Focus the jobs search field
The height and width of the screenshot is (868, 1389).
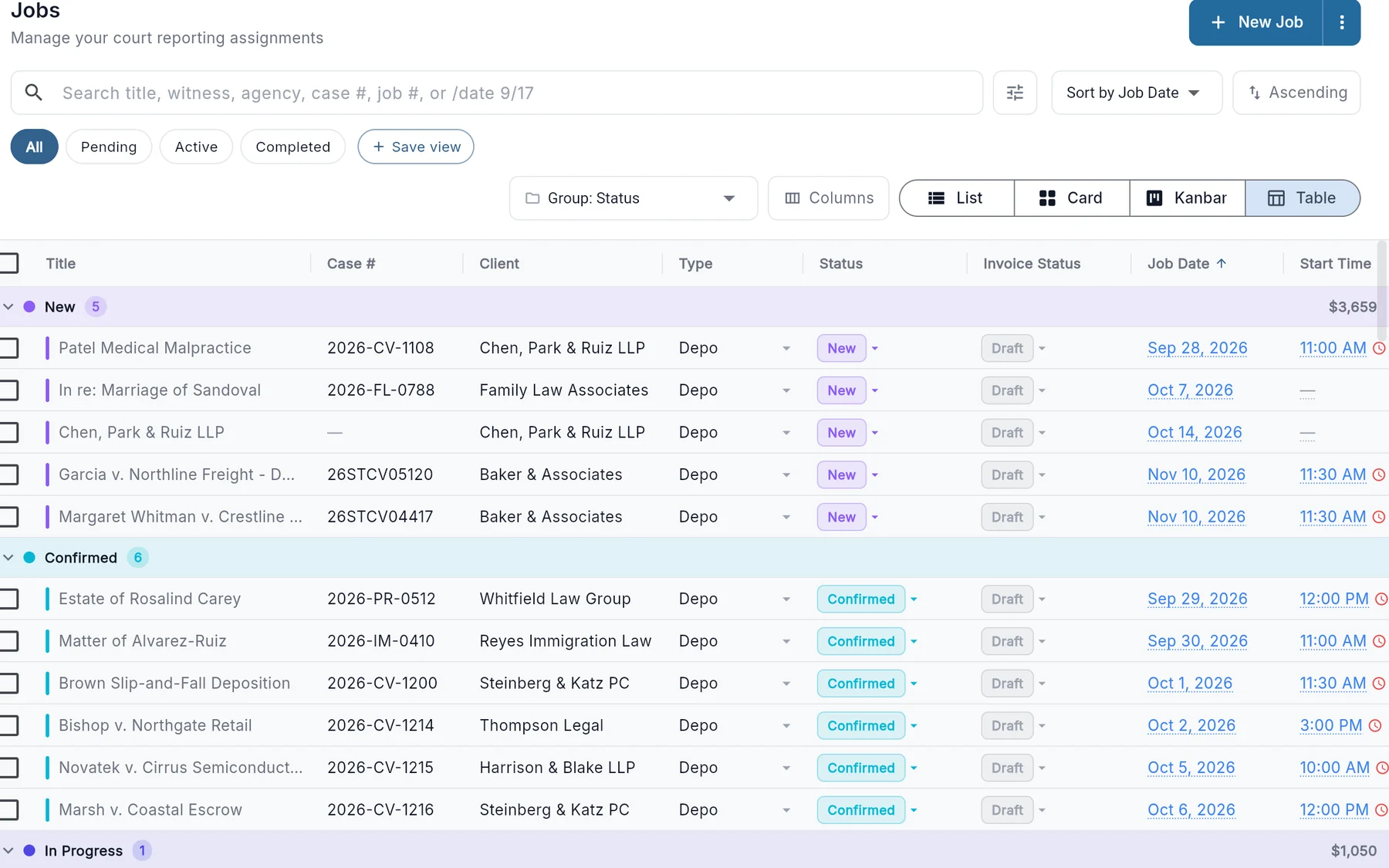click(497, 93)
